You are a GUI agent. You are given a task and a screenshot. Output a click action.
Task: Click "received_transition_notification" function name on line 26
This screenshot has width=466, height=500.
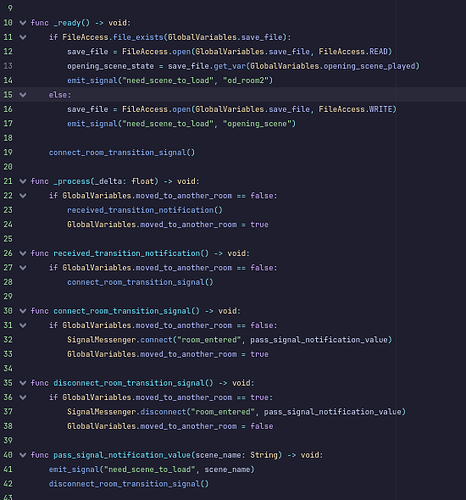pyautogui.click(x=126, y=253)
